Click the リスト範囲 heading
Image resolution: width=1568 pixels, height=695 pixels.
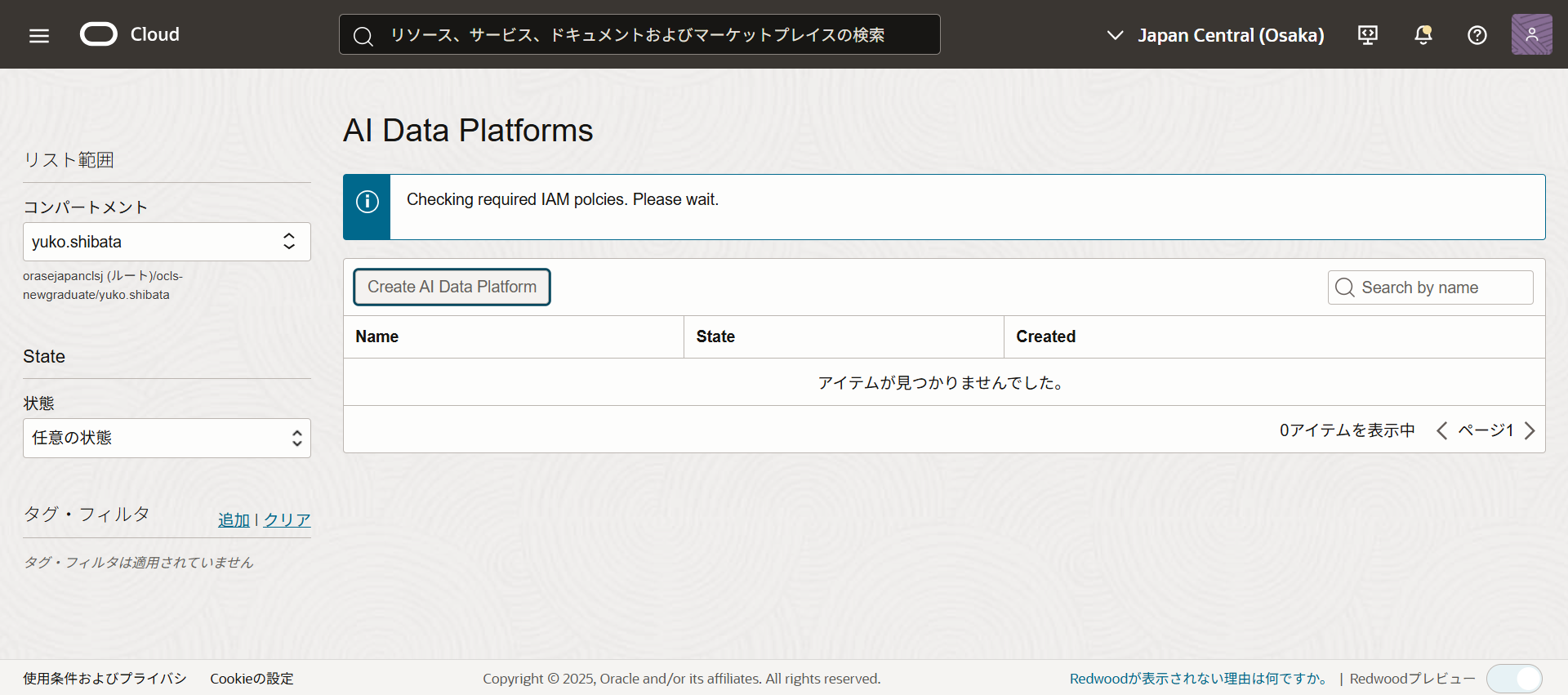(69, 160)
